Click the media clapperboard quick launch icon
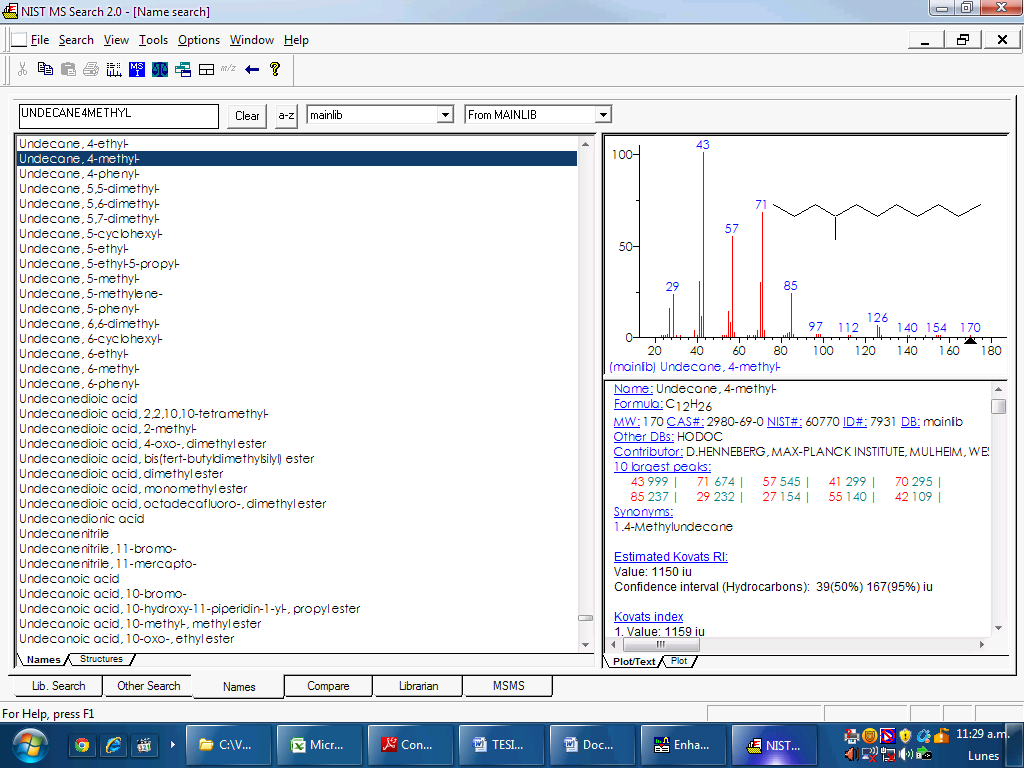 pyautogui.click(x=144, y=745)
